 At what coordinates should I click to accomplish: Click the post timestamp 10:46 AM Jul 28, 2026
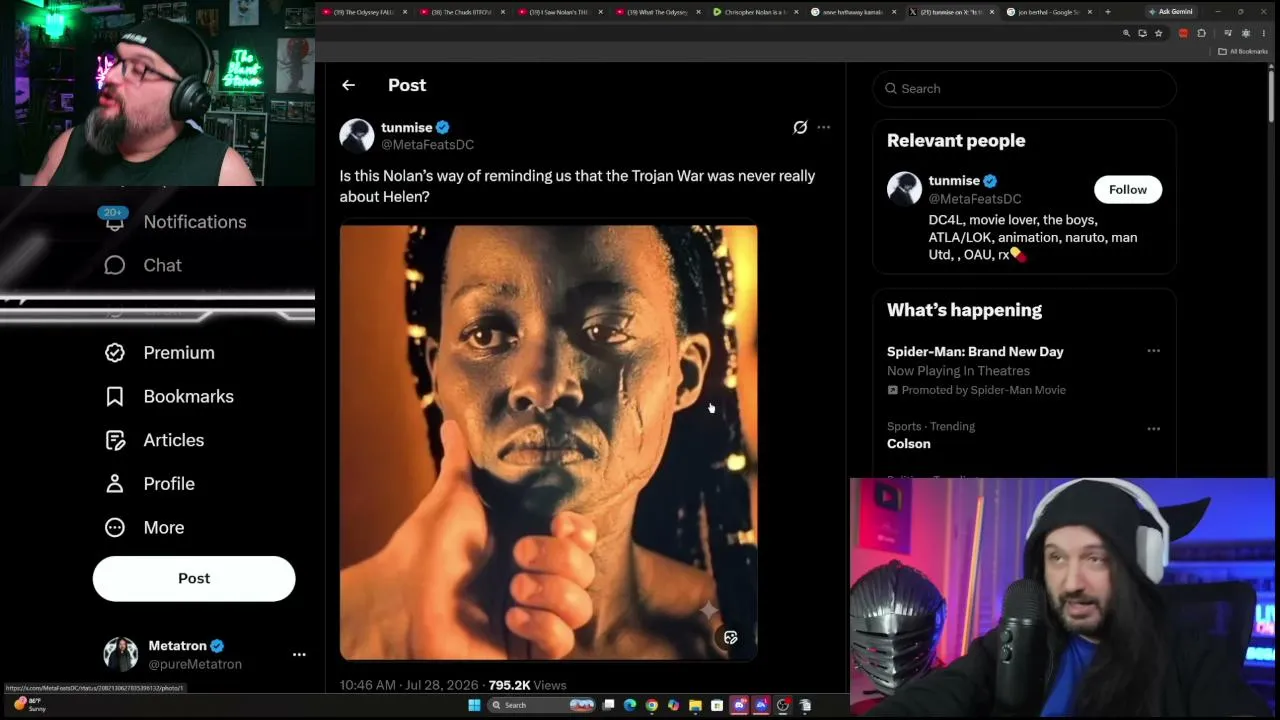(x=409, y=685)
